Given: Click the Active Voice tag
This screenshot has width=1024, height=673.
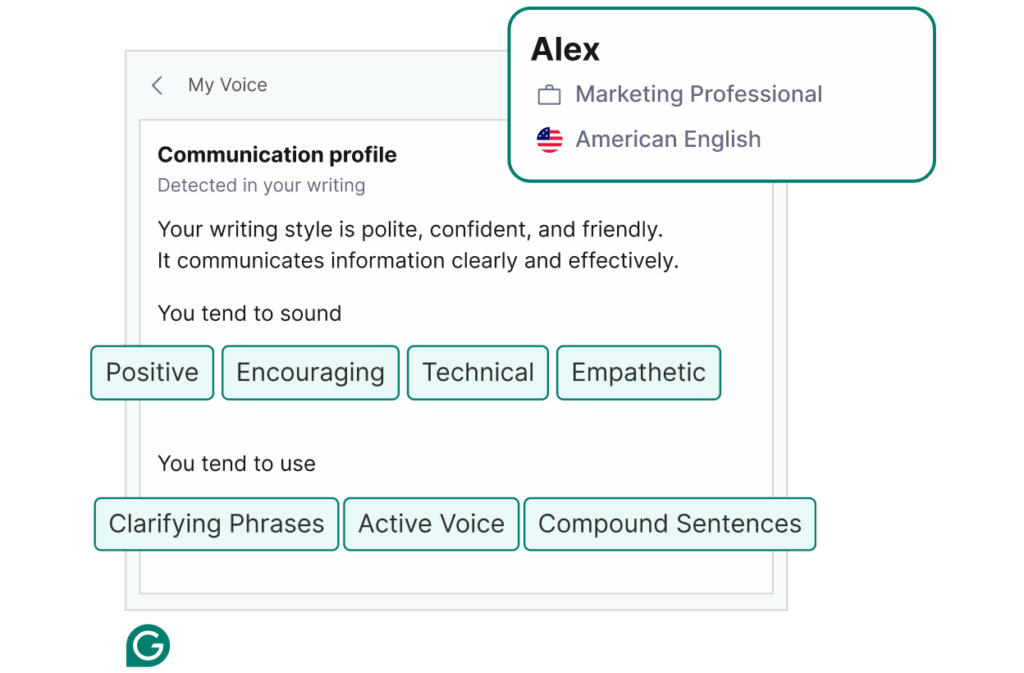Looking at the screenshot, I should (431, 524).
